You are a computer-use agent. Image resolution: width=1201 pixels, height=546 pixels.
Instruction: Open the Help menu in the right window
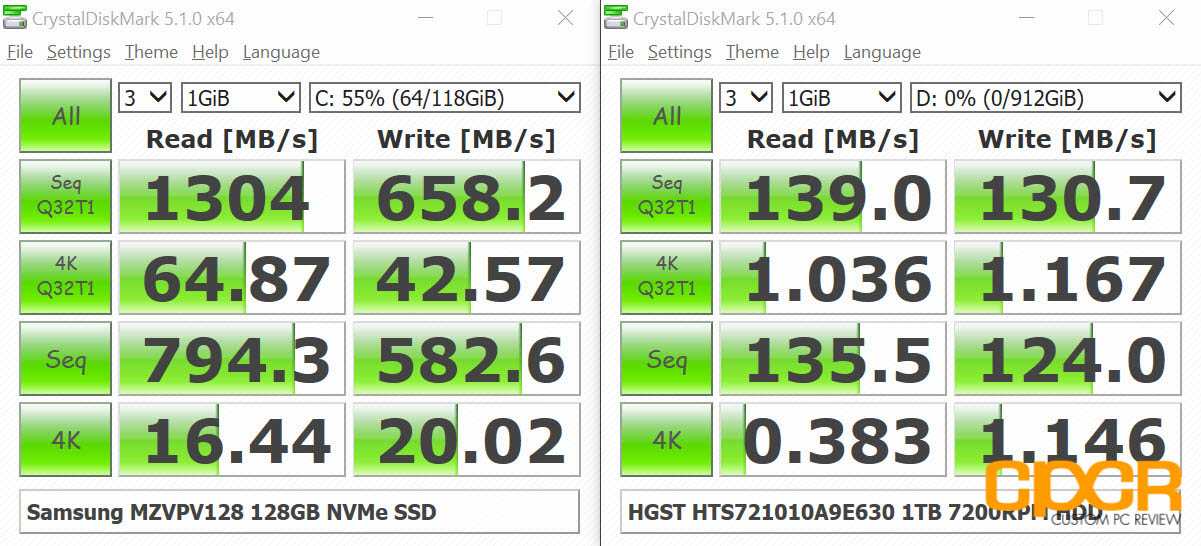pyautogui.click(x=811, y=52)
